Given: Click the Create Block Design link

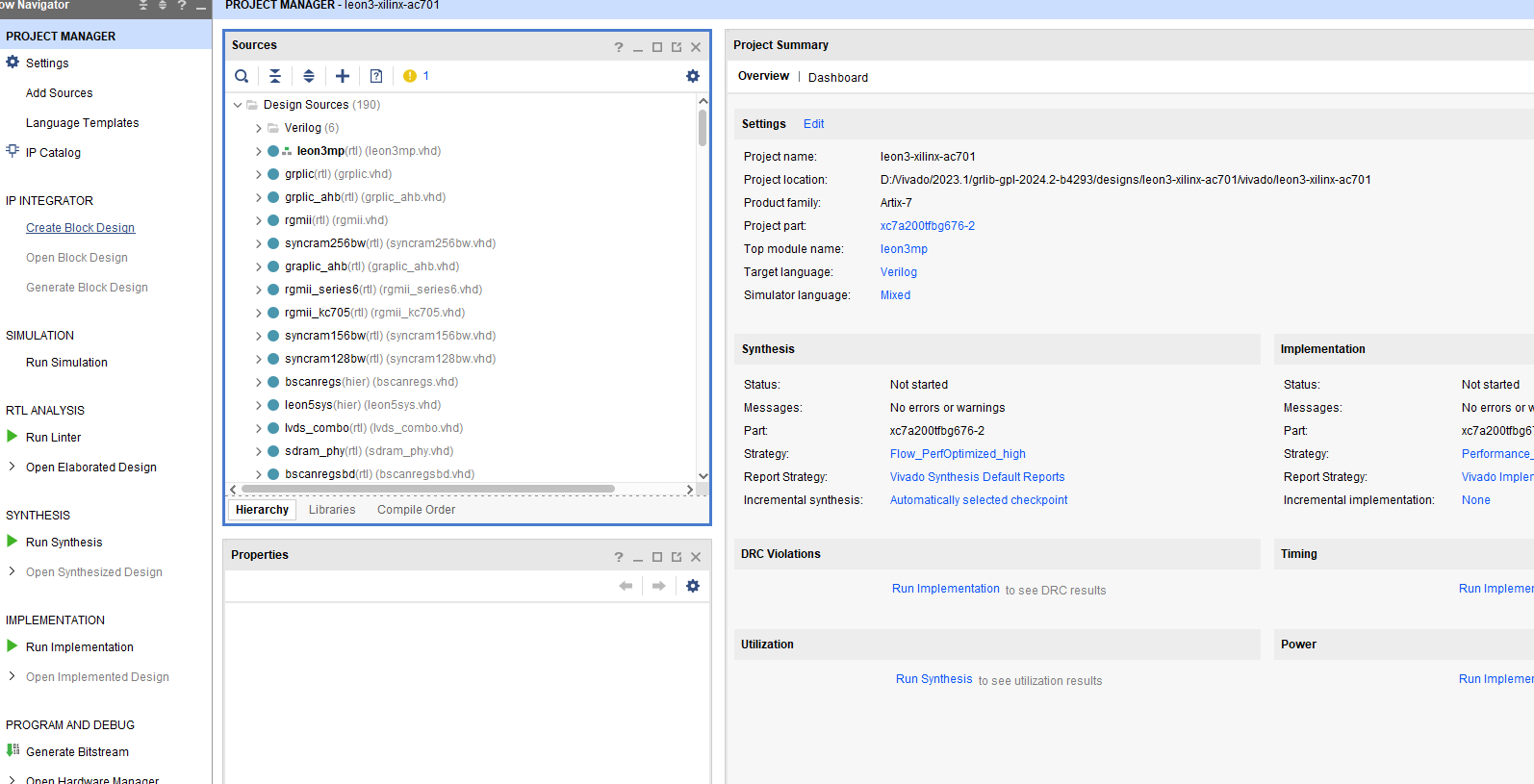Looking at the screenshot, I should 81,228.
